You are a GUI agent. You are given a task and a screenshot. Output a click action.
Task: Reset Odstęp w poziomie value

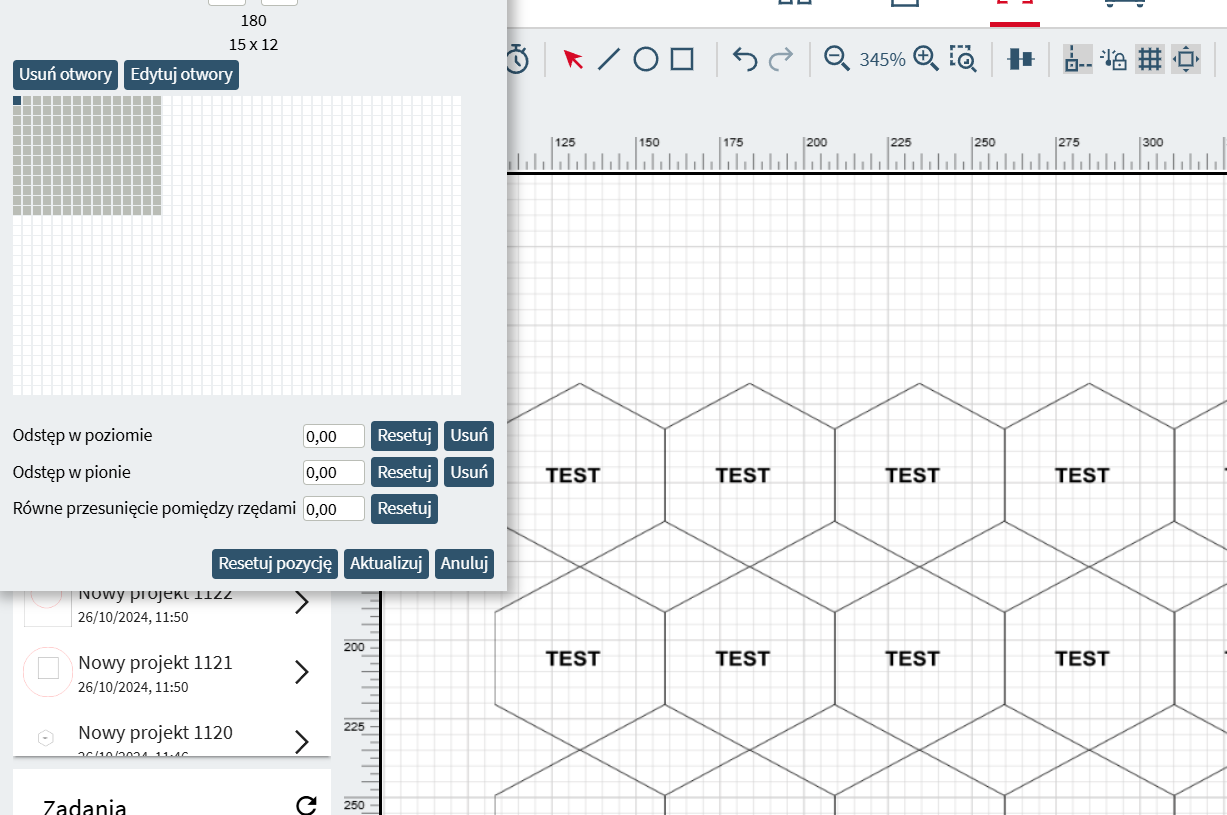click(x=404, y=436)
